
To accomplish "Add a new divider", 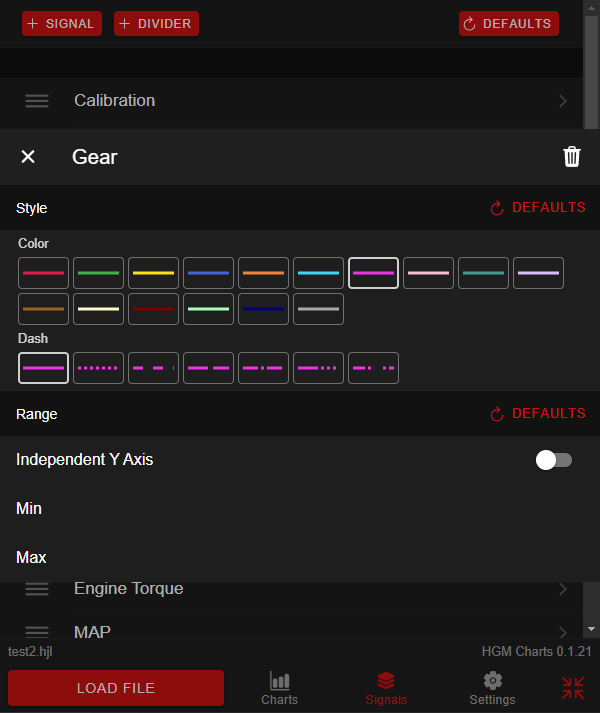I will pyautogui.click(x=156, y=23).
